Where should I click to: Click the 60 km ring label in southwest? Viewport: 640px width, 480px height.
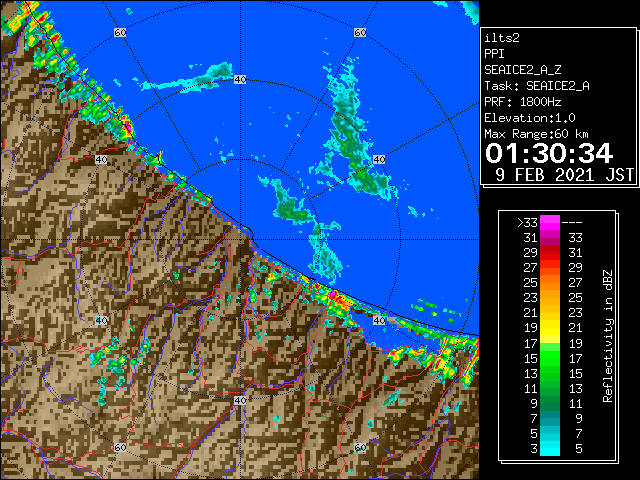tap(120, 448)
